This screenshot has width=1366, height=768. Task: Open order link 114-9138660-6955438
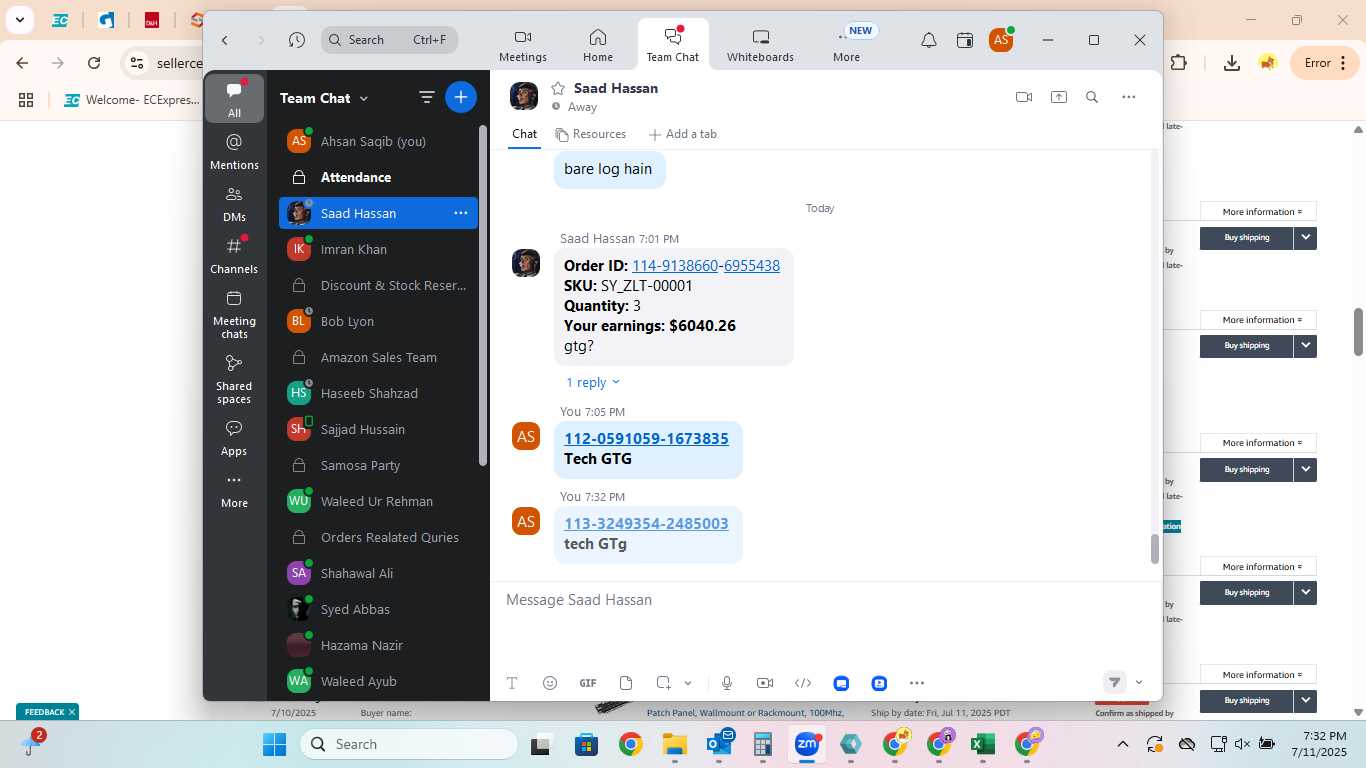(x=706, y=266)
